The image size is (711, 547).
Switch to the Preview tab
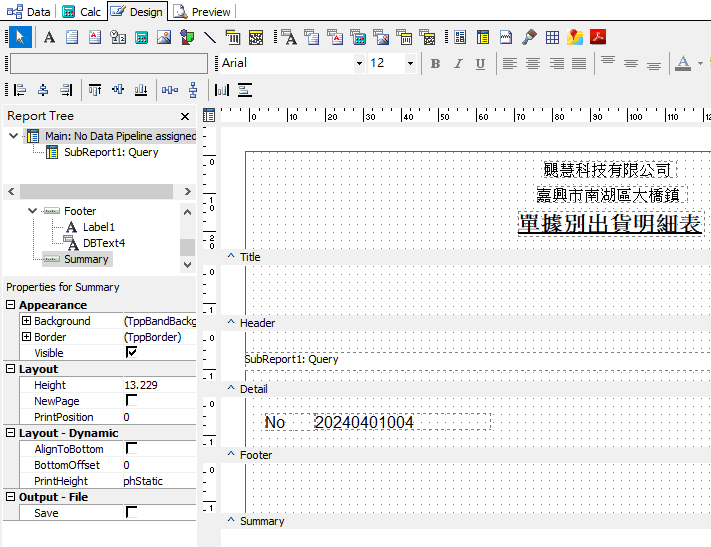(202, 12)
